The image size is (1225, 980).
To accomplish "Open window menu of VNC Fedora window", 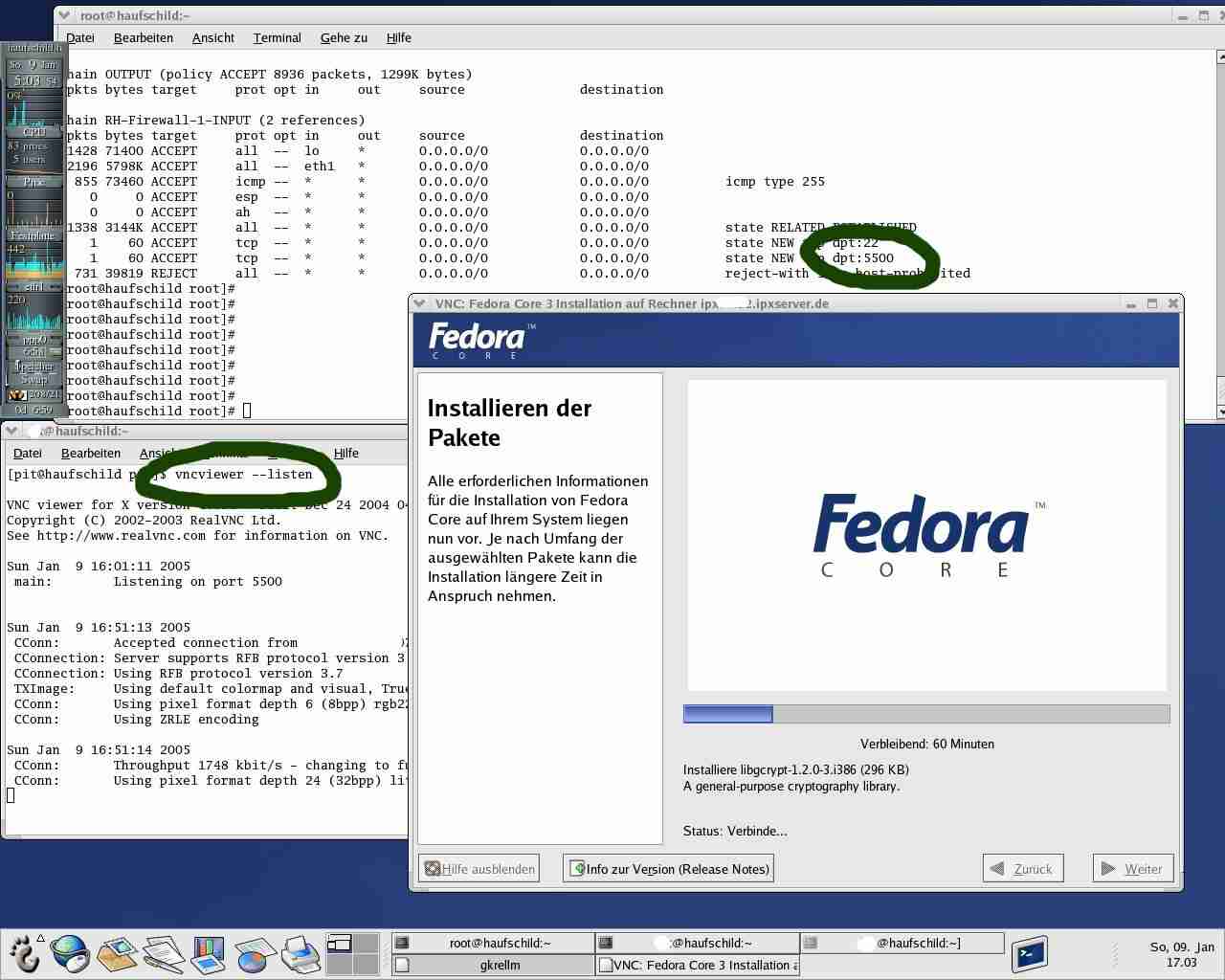I will pos(419,303).
